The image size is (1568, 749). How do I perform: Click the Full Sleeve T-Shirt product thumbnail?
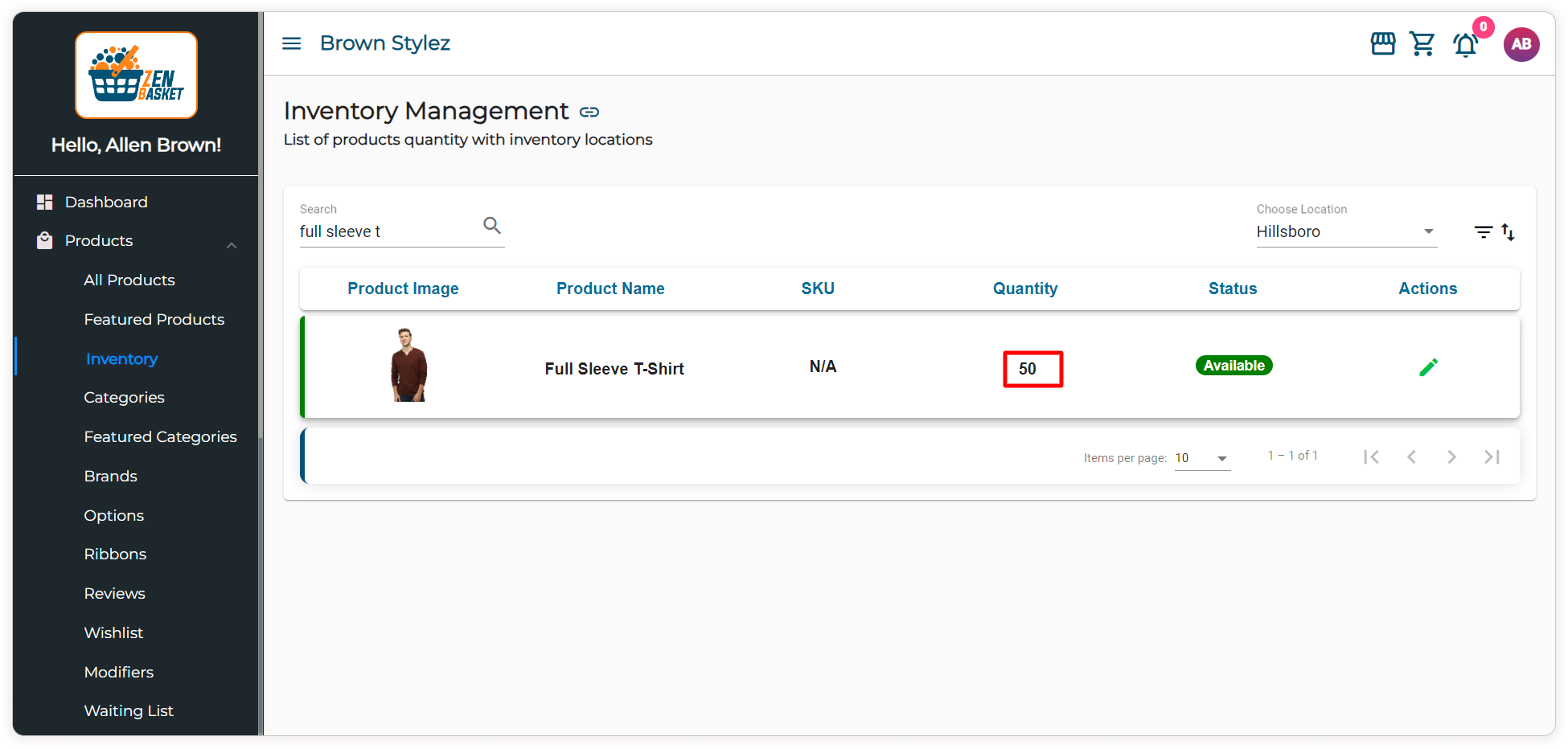tap(408, 366)
